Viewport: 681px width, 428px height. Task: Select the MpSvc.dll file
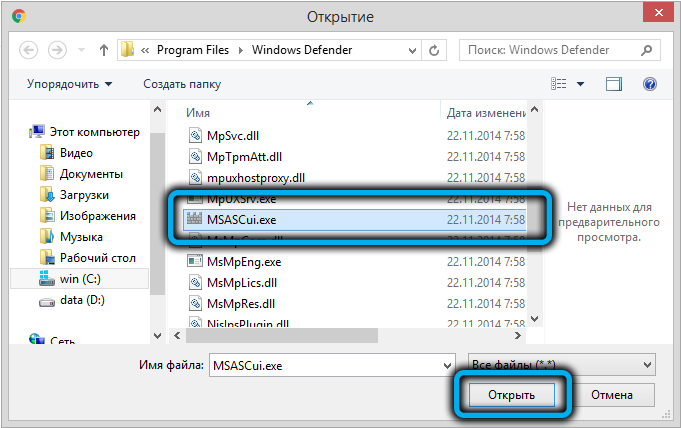pyautogui.click(x=233, y=136)
